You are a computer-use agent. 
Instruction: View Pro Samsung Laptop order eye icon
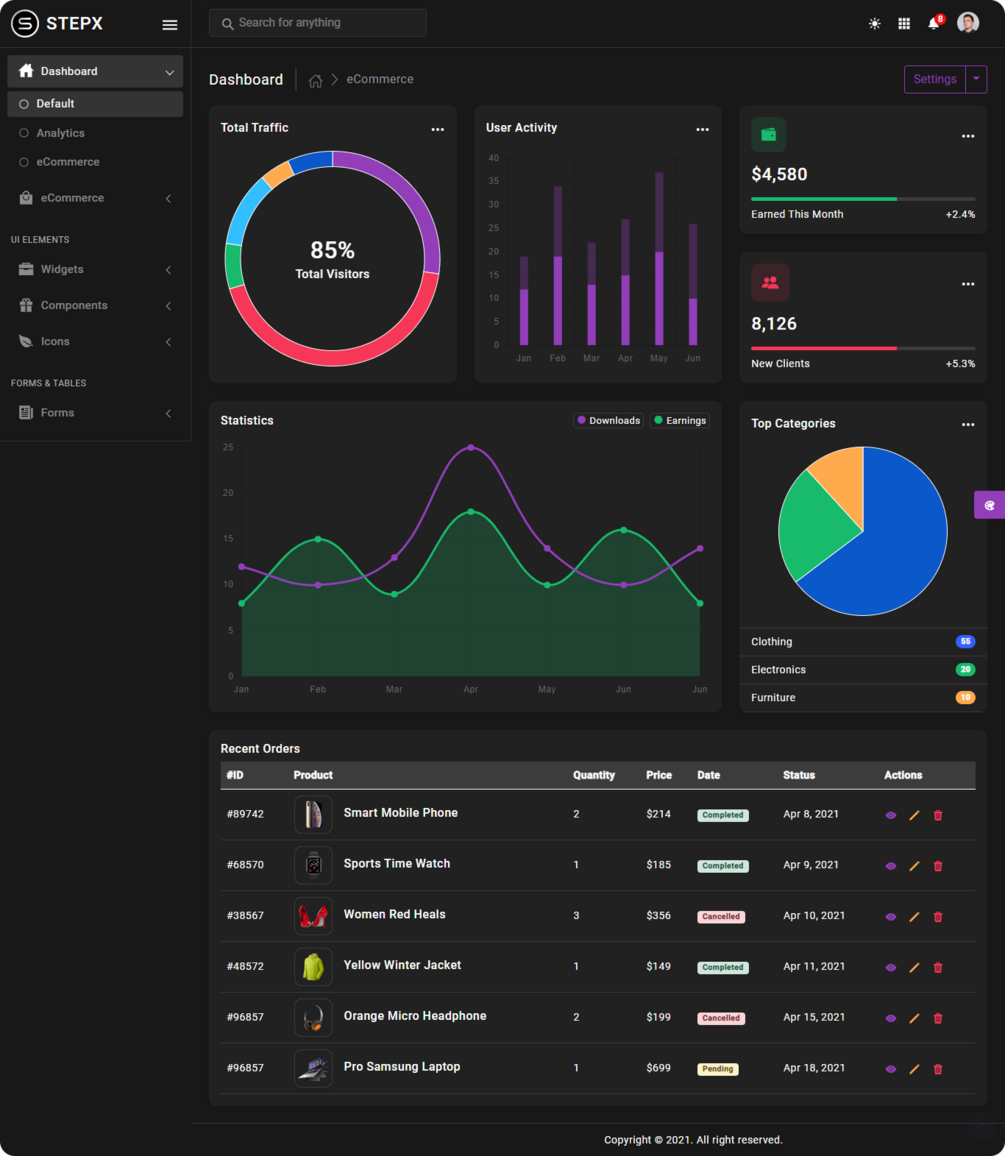tap(891, 1069)
